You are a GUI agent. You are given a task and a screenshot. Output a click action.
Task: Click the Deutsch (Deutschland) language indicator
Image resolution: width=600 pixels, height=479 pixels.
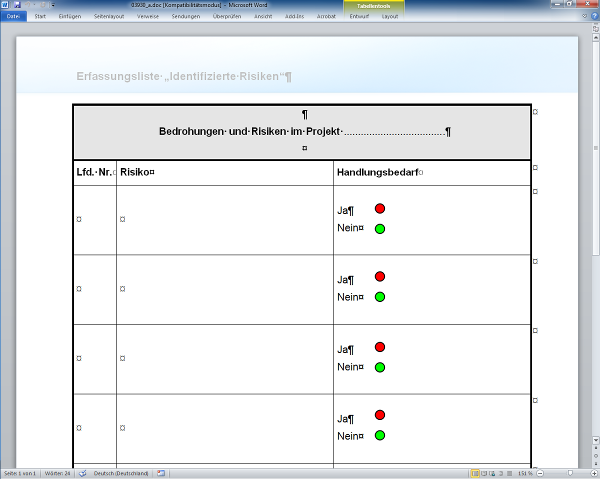pyautogui.click(x=119, y=473)
